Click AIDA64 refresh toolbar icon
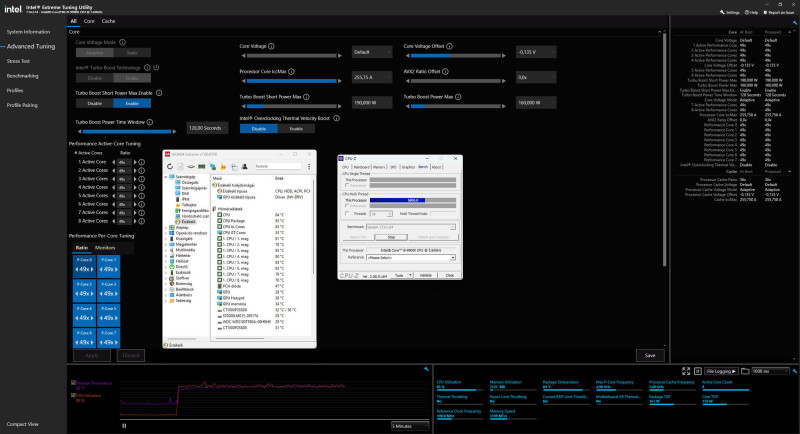This screenshot has height=434, width=800. tap(170, 166)
